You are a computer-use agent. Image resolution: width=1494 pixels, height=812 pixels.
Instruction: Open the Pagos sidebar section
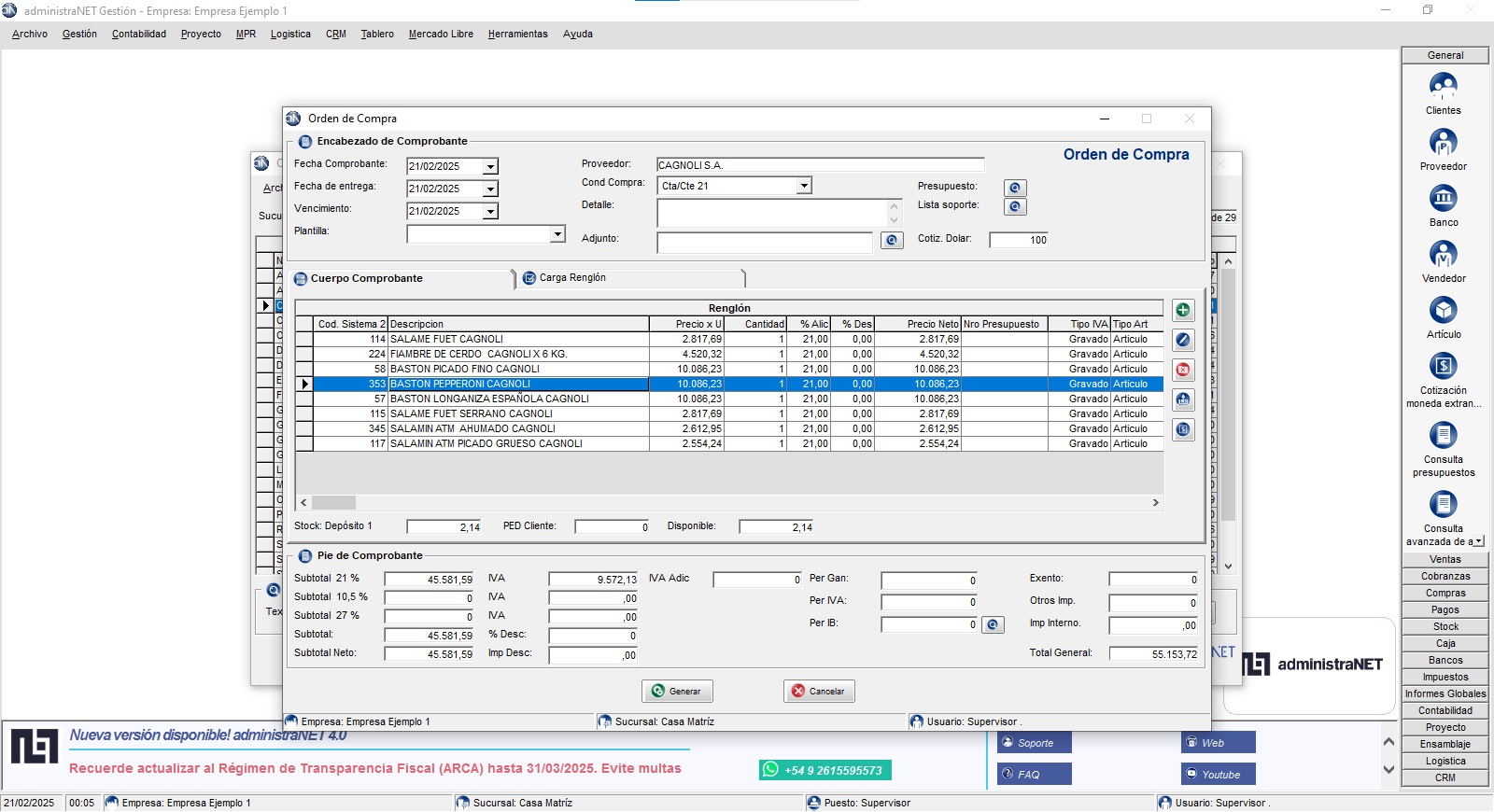tap(1445, 609)
